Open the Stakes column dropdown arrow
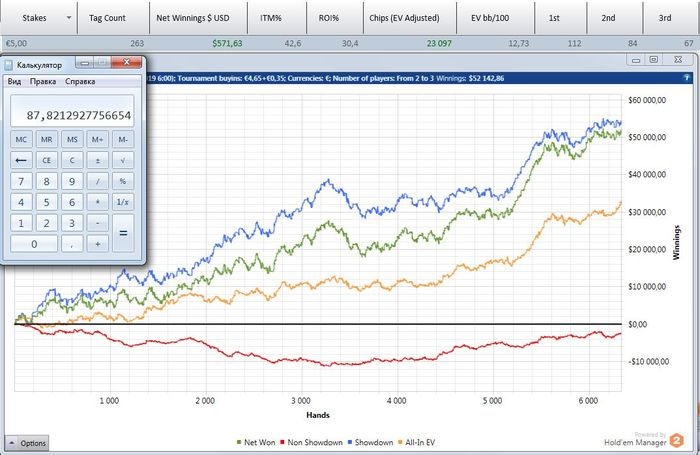Image resolution: width=700 pixels, height=455 pixels. tap(69, 18)
